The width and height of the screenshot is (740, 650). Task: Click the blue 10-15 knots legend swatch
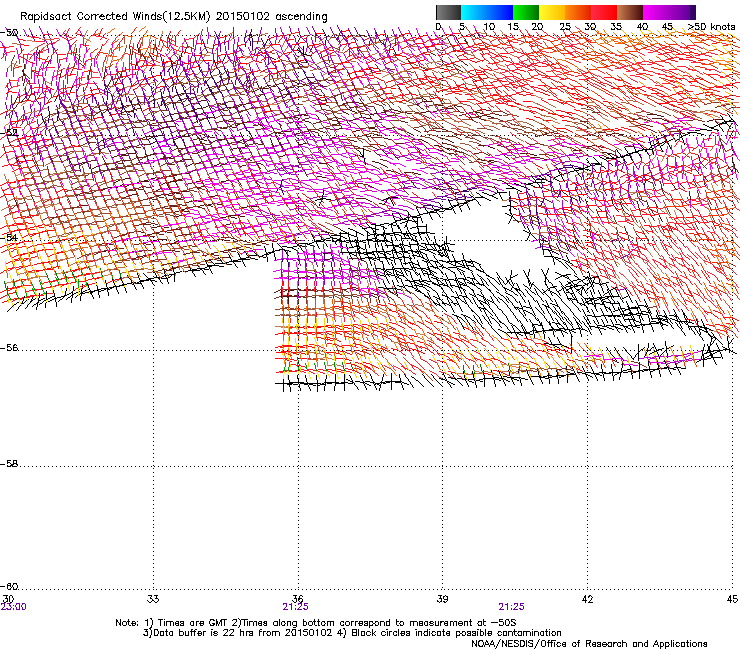click(500, 12)
